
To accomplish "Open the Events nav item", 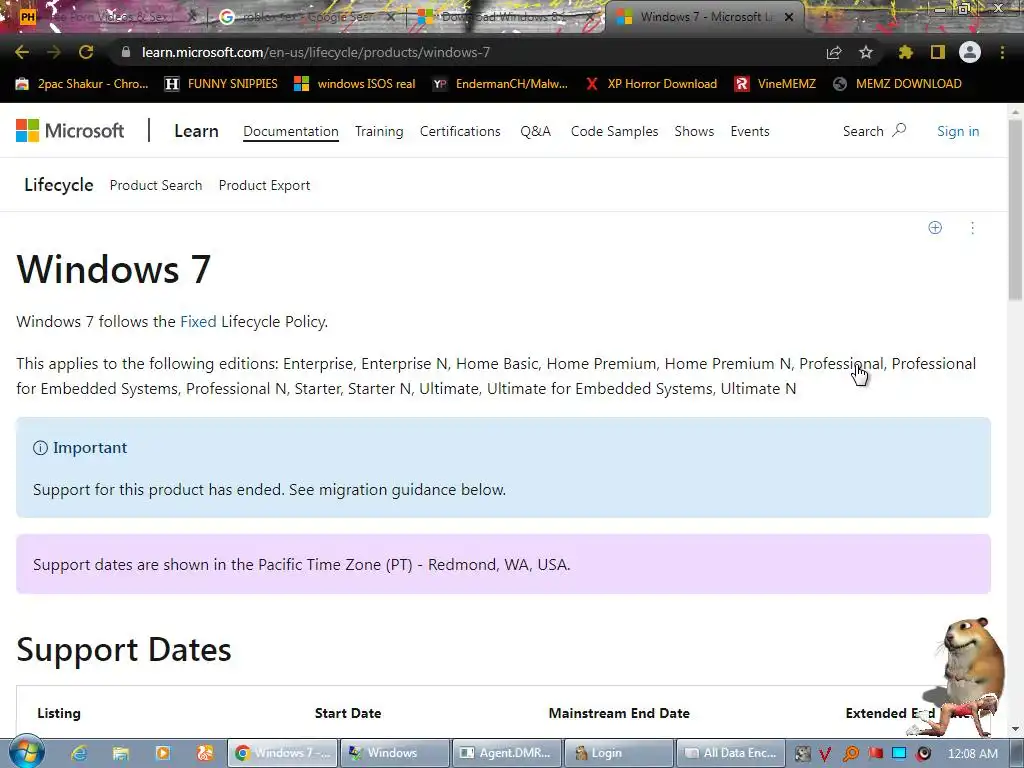I will (x=750, y=131).
